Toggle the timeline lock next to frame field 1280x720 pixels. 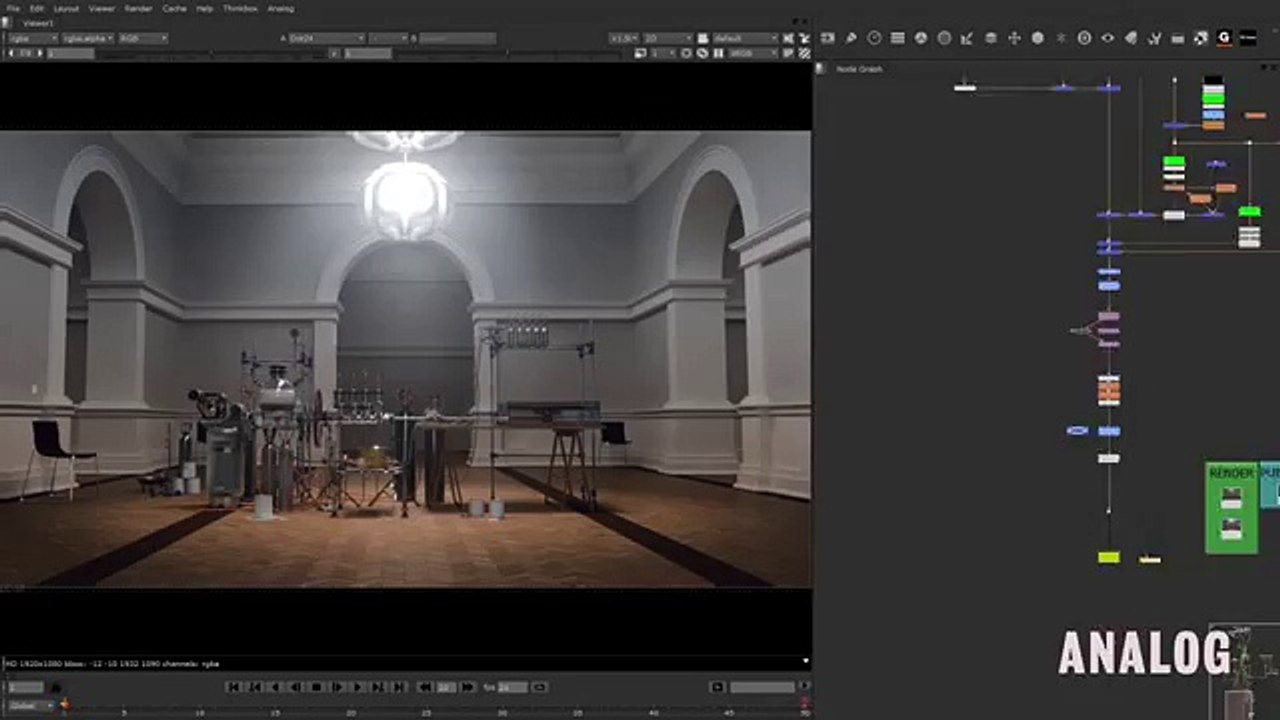pyautogui.click(x=56, y=687)
